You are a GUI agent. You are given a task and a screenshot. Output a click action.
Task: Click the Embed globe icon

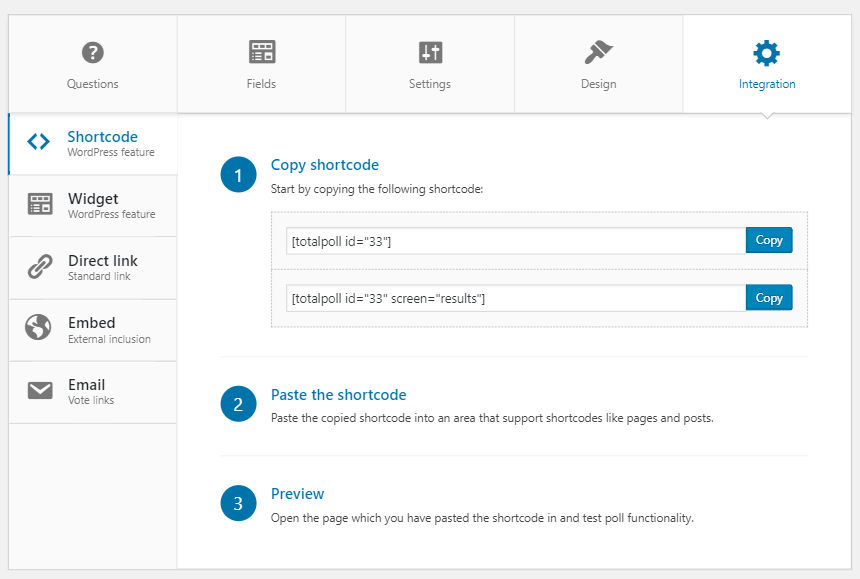point(40,329)
